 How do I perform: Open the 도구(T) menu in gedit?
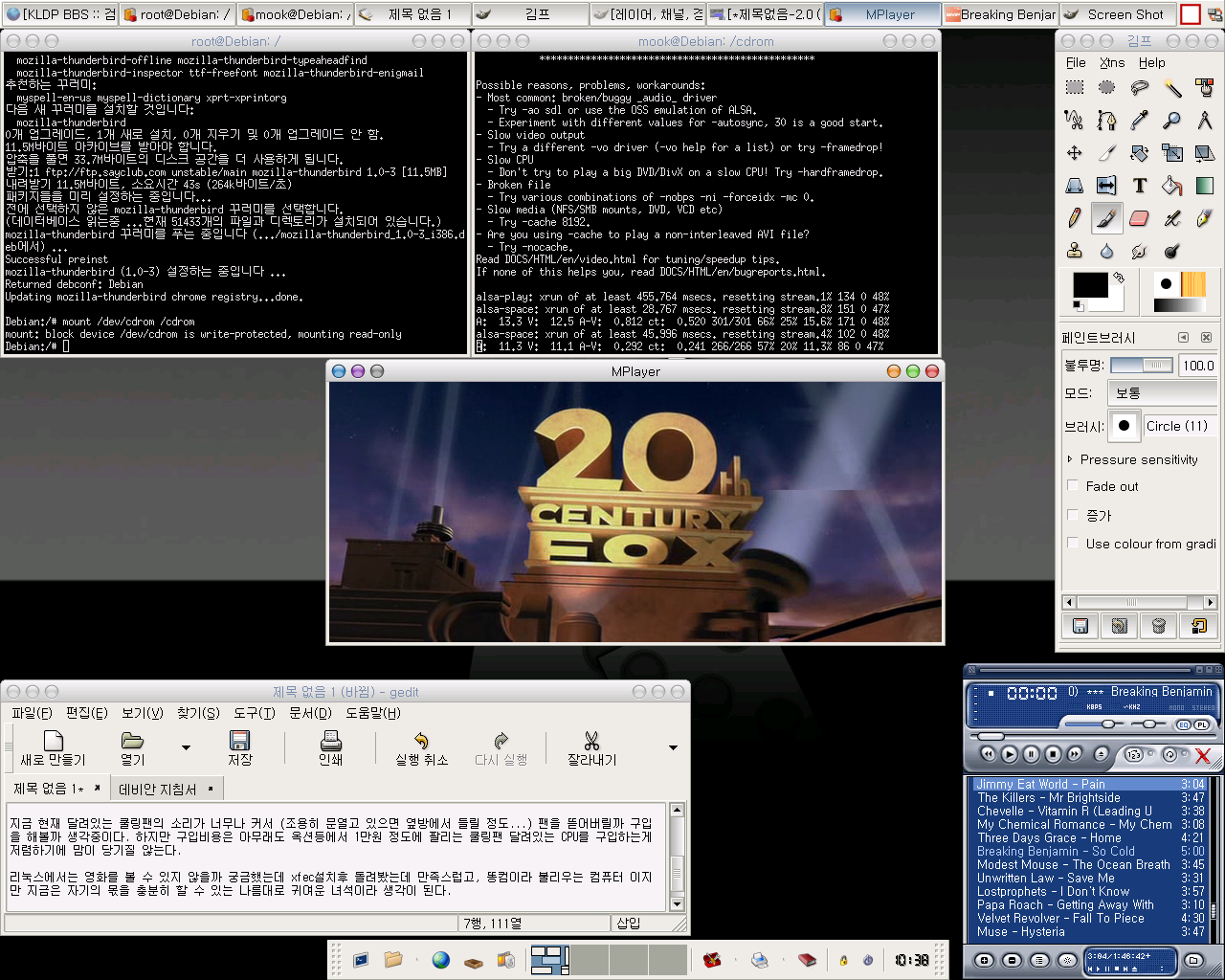254,713
